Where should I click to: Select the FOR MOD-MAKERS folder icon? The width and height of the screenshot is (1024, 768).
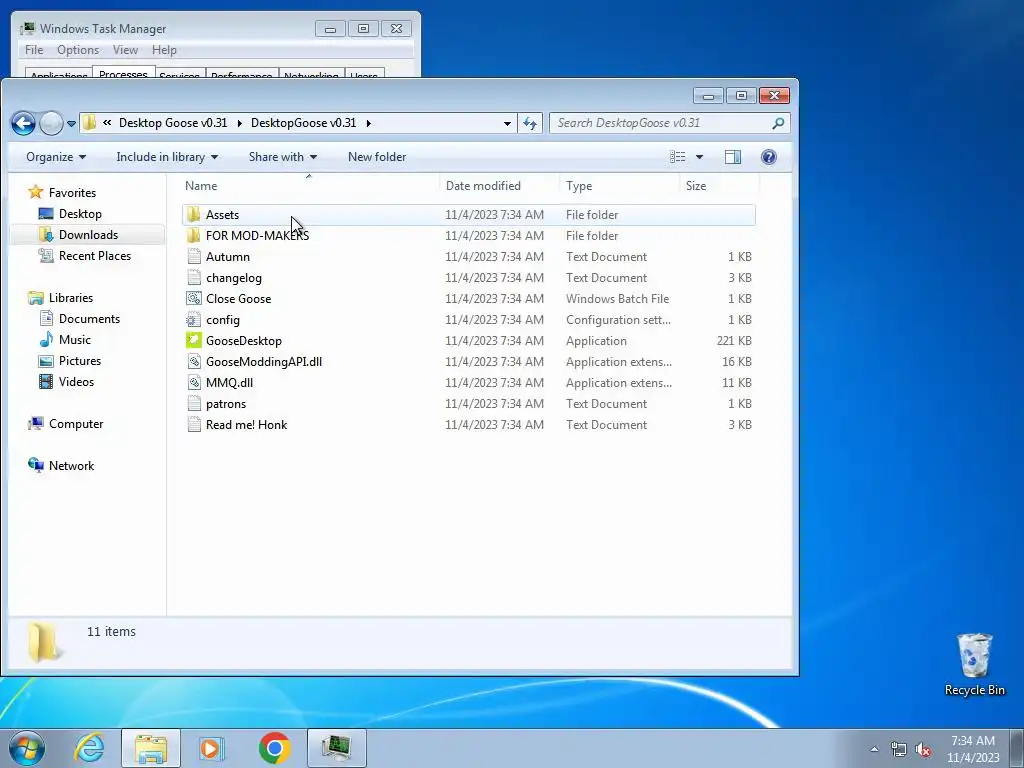(193, 235)
